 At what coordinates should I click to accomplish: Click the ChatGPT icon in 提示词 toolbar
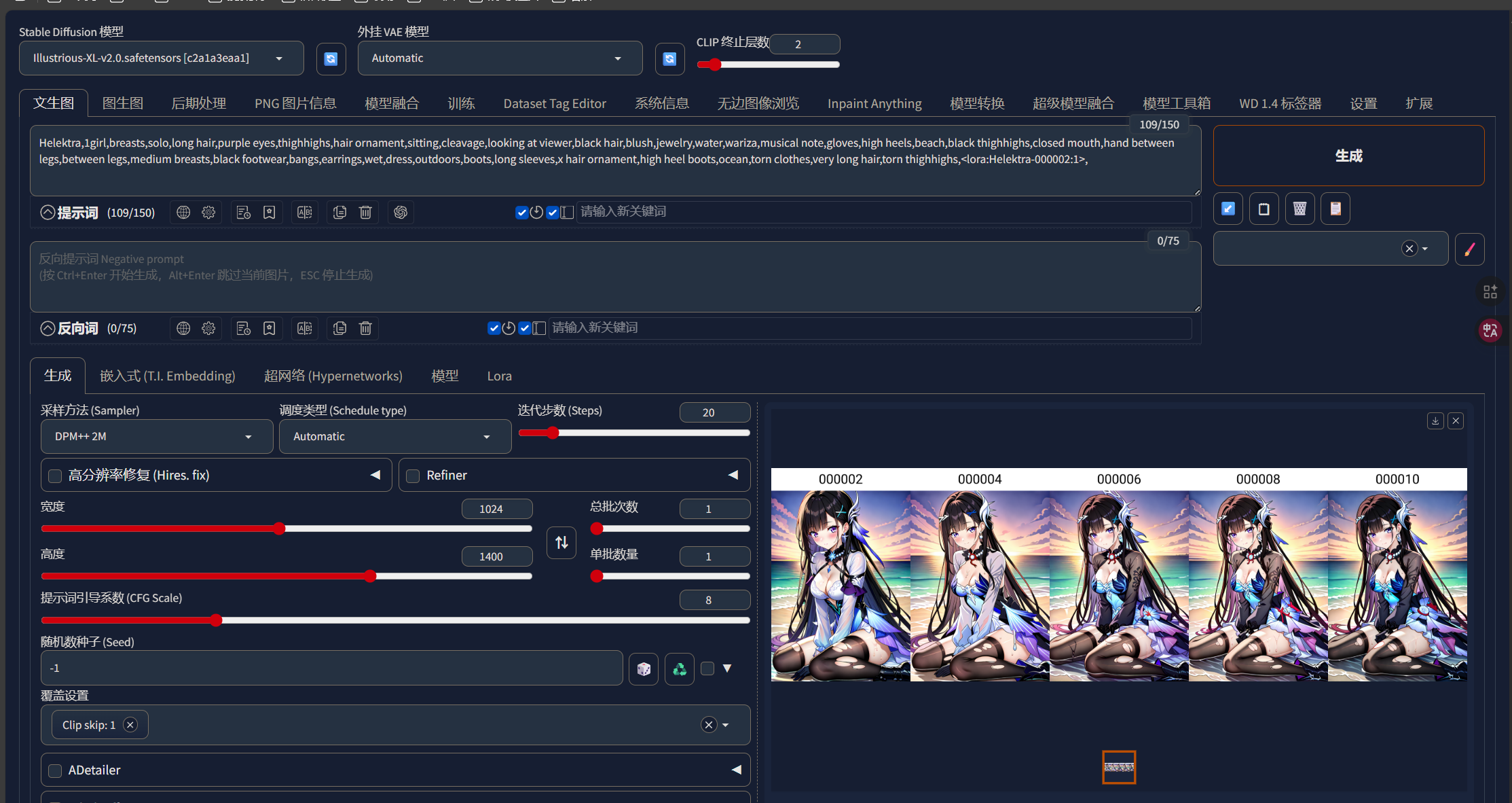(401, 213)
